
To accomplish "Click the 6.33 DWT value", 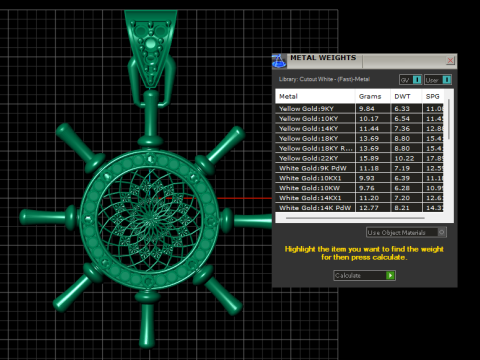I will click(x=402, y=109).
